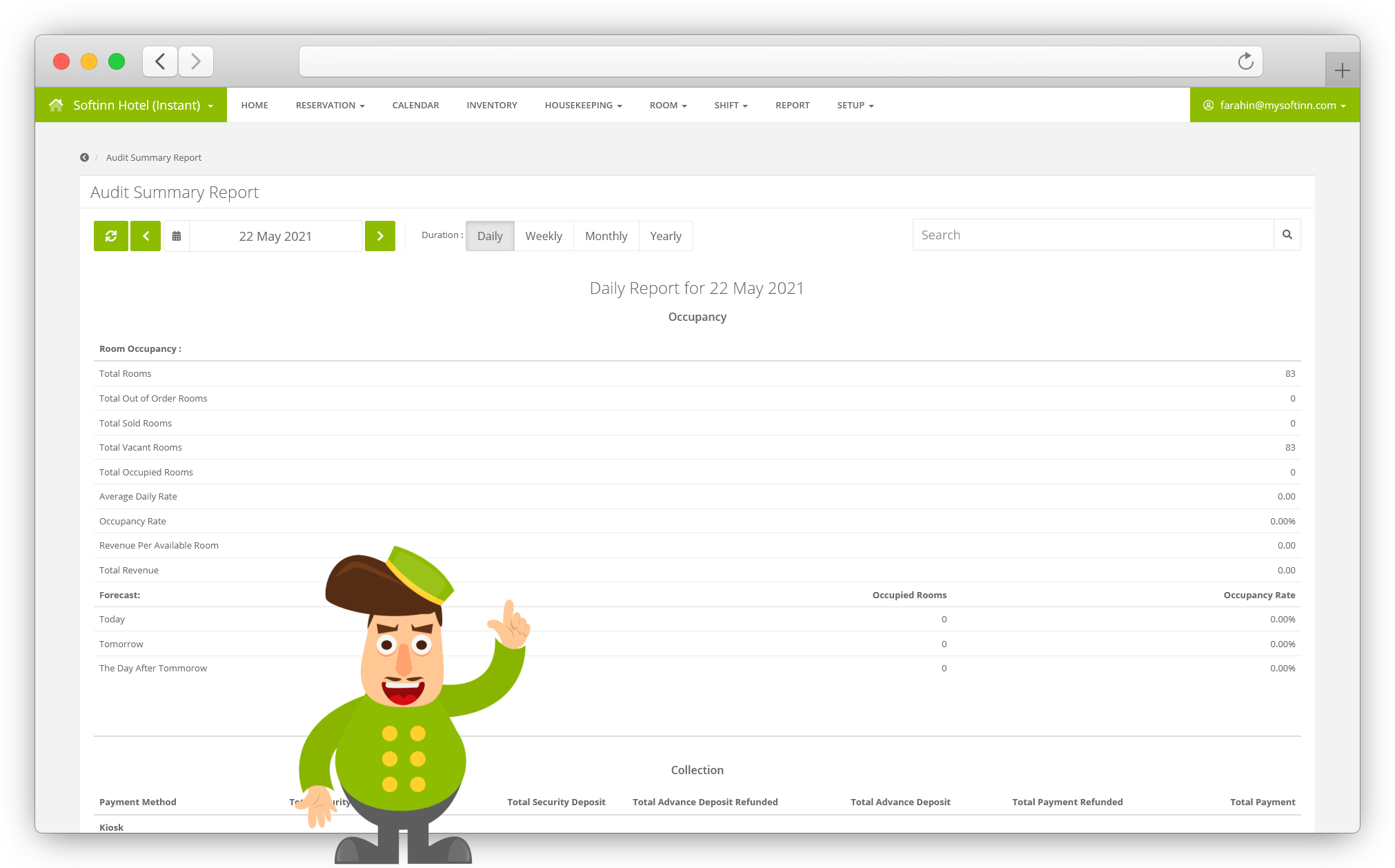Open the Shift dropdown menu
Image resolution: width=1395 pixels, height=868 pixels.
[x=731, y=105]
